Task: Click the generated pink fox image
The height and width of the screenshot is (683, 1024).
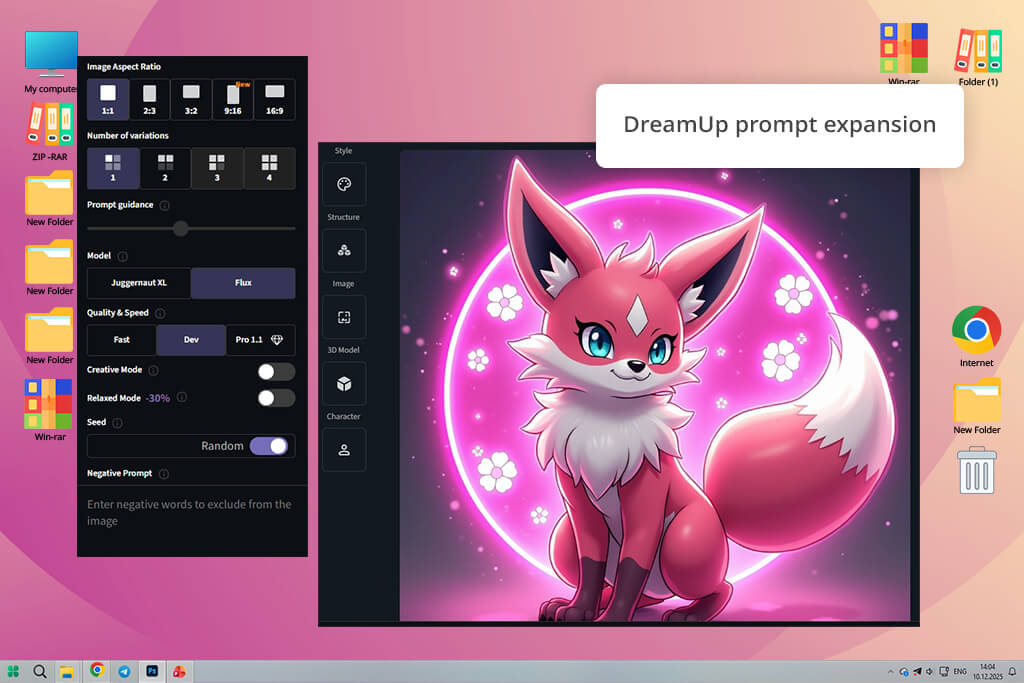Action: click(x=655, y=386)
